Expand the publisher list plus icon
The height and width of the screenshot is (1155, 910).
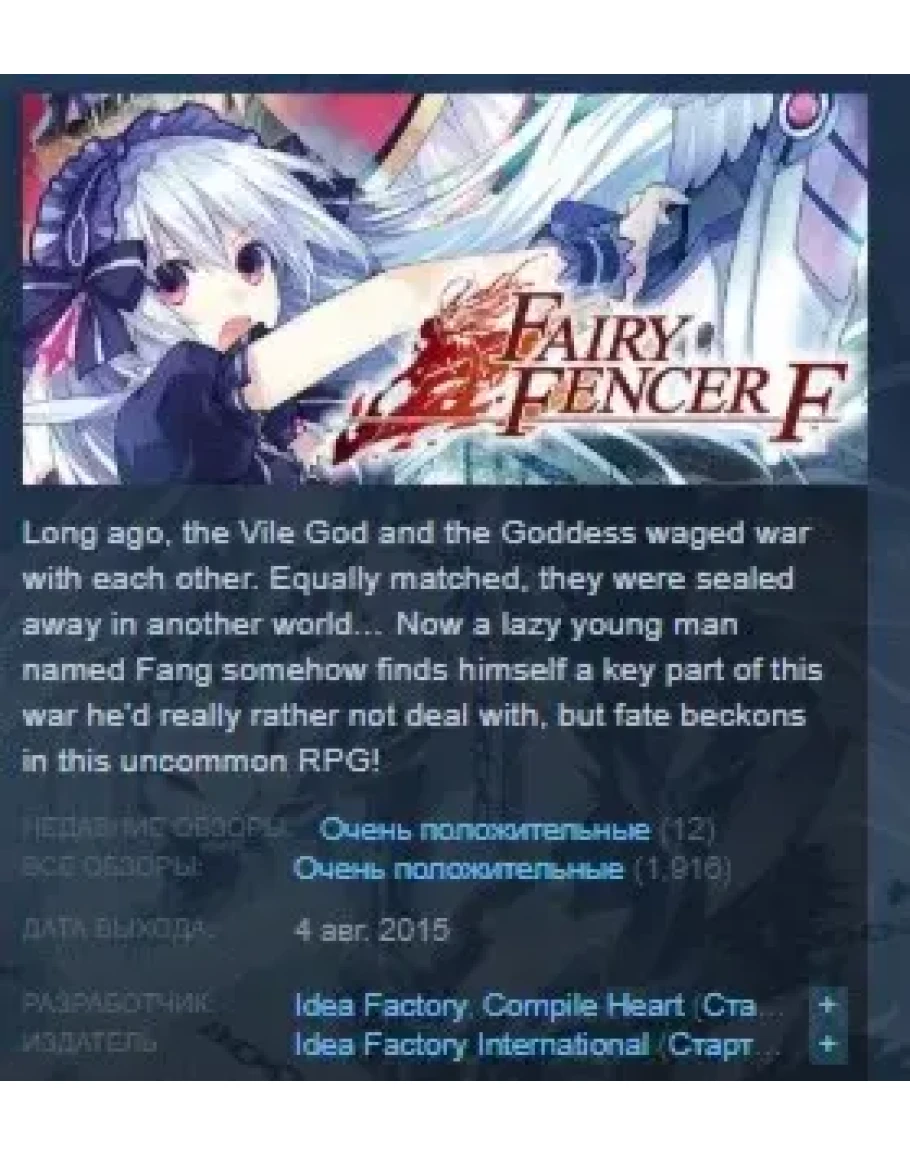[827, 1044]
